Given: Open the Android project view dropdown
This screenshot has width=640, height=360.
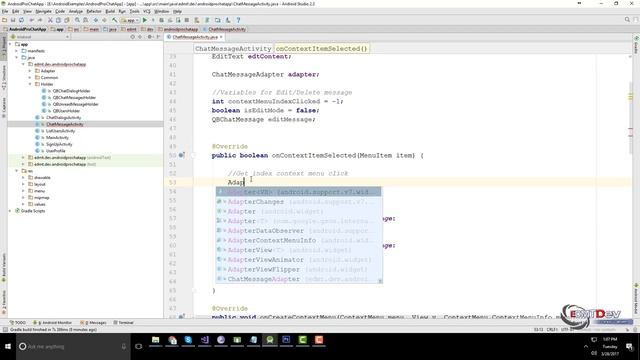Looking at the screenshot, I should (x=40, y=37).
